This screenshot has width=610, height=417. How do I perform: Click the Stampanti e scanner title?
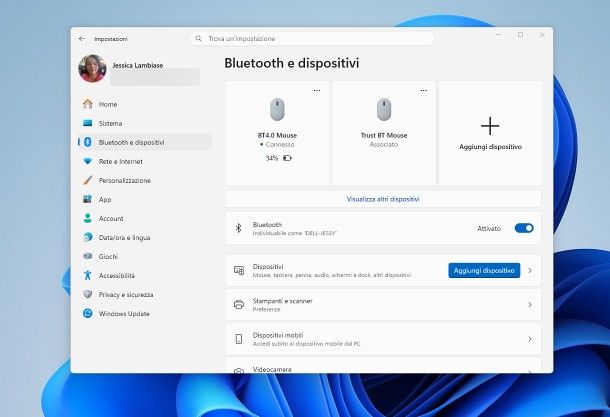[282, 301]
